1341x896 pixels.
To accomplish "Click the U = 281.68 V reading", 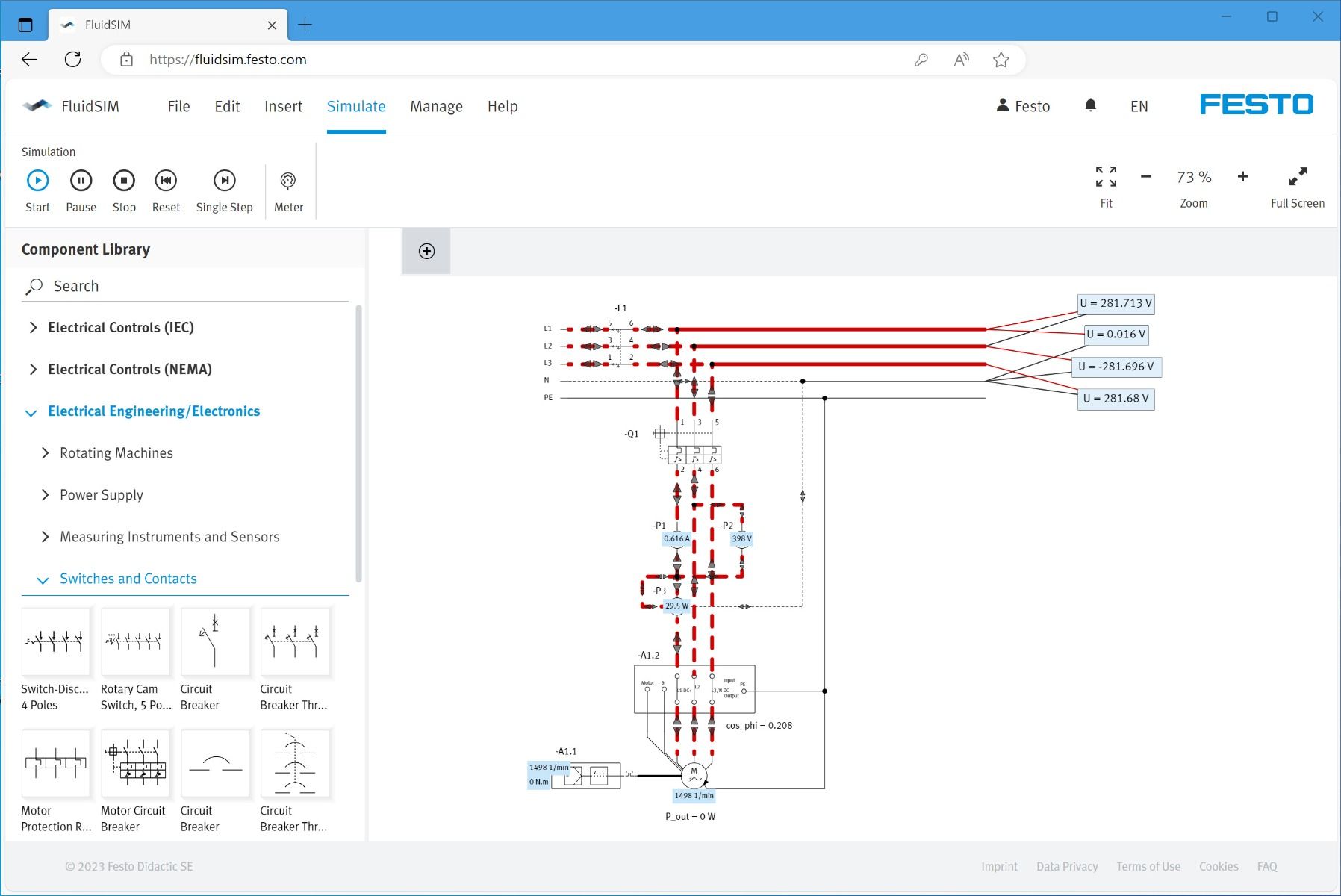I will [x=1116, y=399].
